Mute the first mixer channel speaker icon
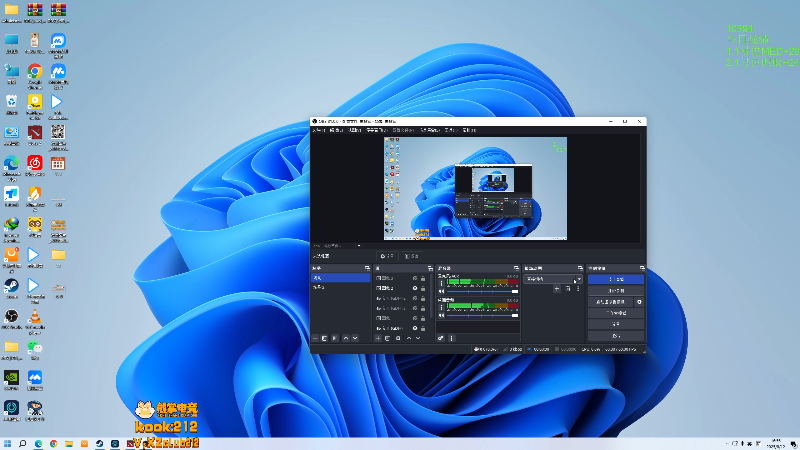Viewport: 800px width, 450px height. pyautogui.click(x=442, y=291)
